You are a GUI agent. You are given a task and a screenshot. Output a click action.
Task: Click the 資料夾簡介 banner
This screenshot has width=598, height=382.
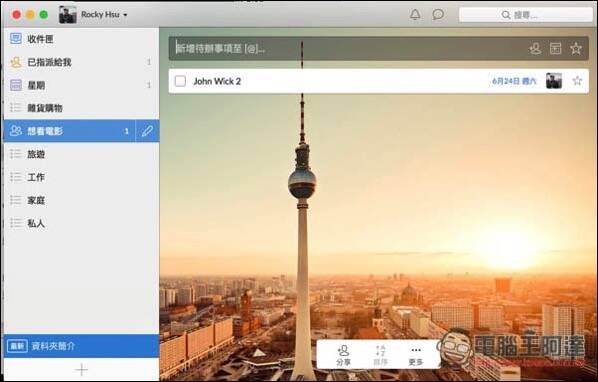[81, 346]
